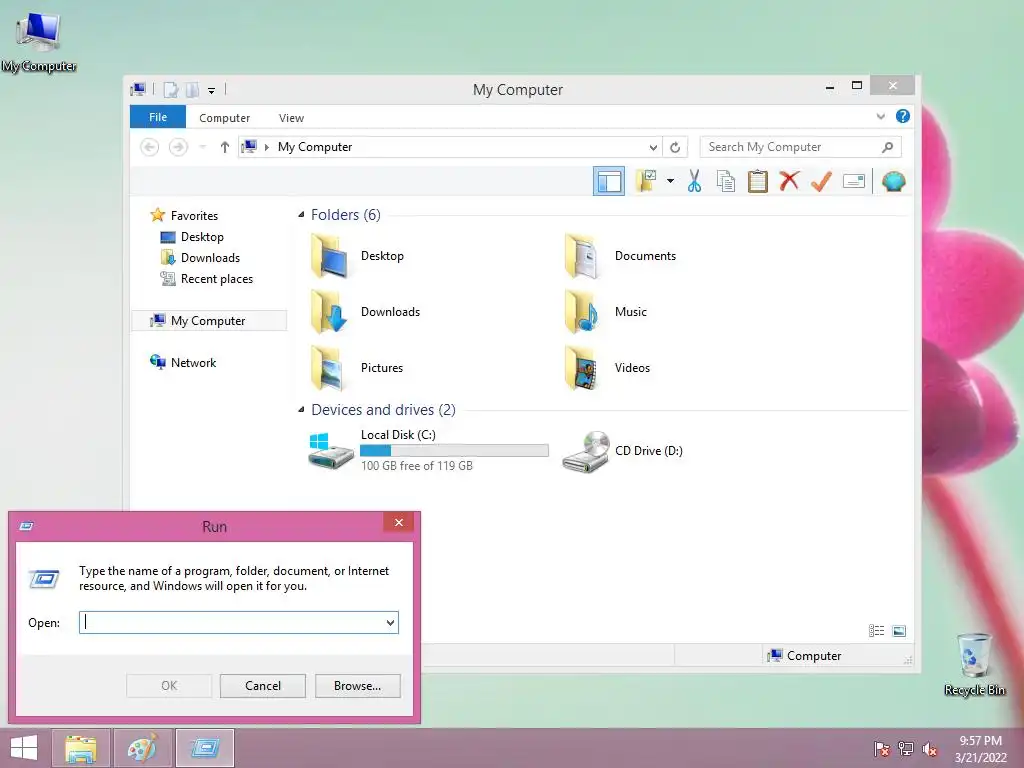Click the Copy icon in toolbar
1024x768 pixels.
pos(726,181)
